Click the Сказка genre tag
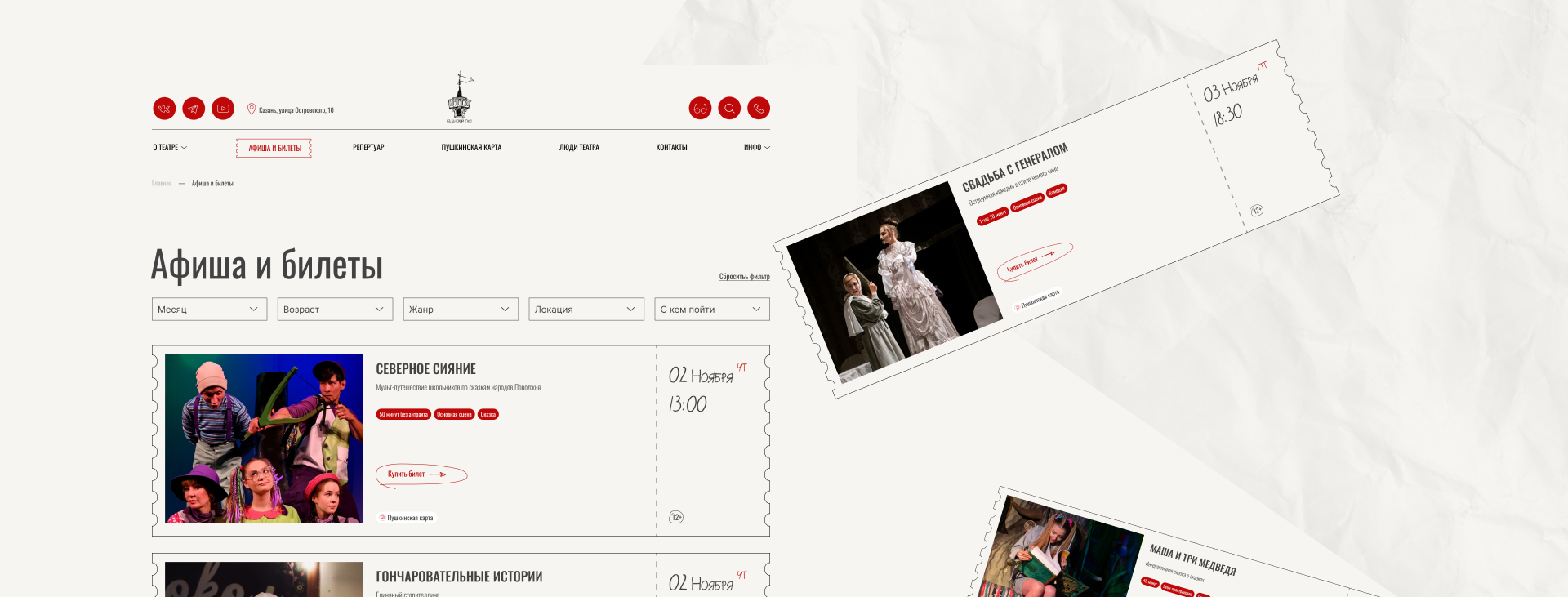The image size is (1568, 597). tap(488, 414)
